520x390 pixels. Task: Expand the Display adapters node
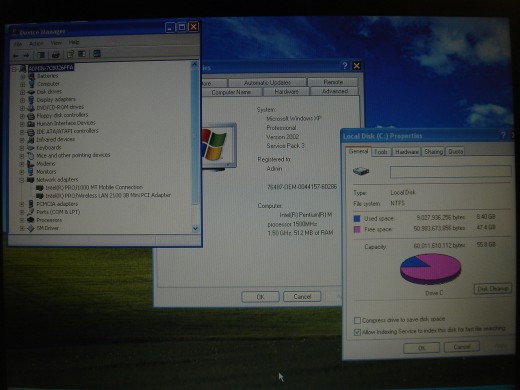click(22, 100)
